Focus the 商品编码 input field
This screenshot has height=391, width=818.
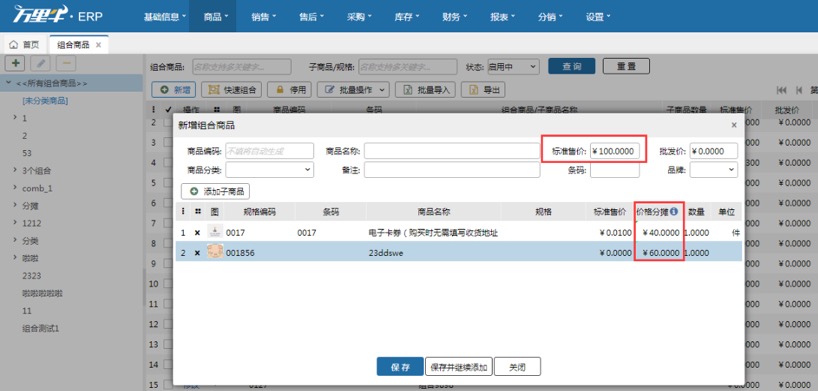(269, 151)
